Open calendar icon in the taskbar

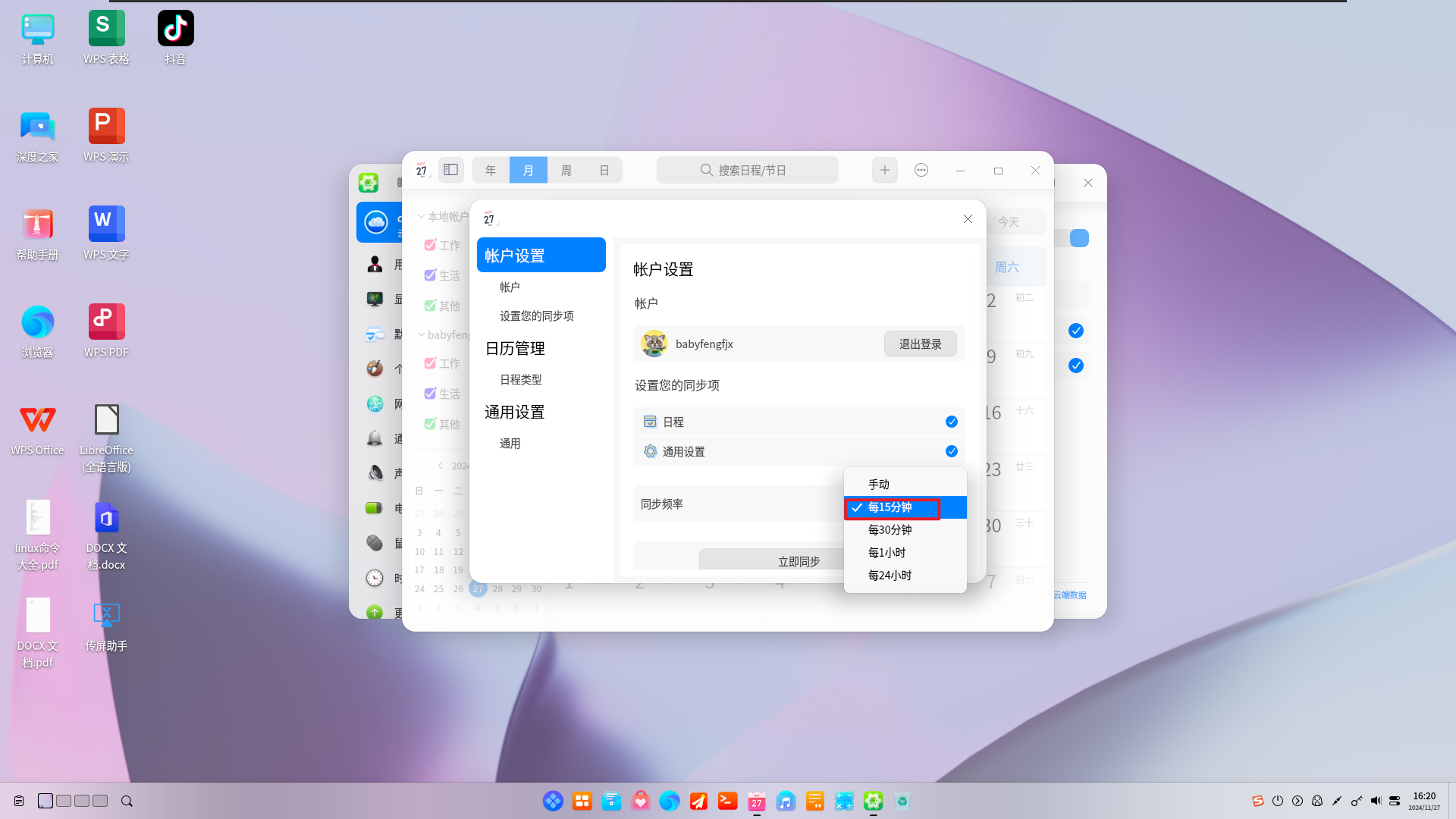tap(757, 801)
